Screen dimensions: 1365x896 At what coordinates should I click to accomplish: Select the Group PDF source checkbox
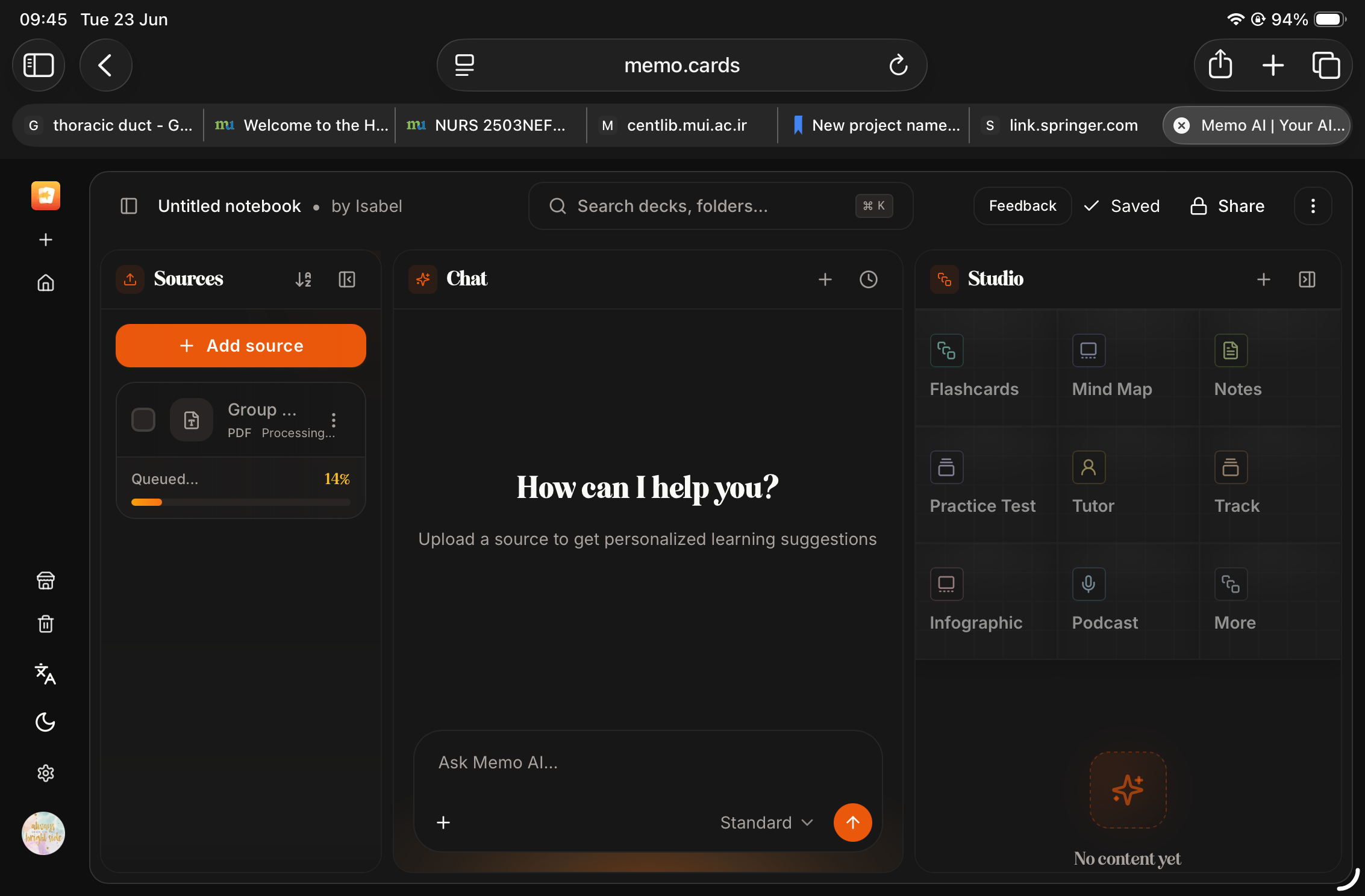143,420
